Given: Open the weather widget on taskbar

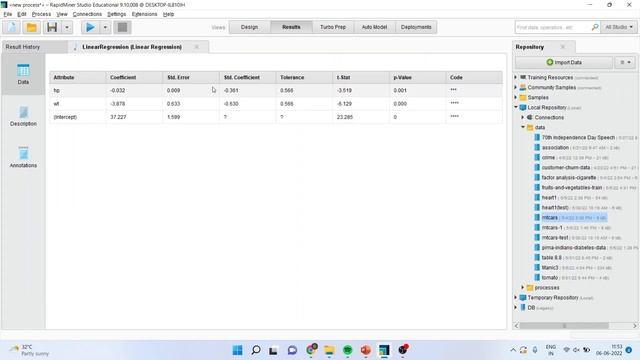Looking at the screenshot, I should [x=30, y=350].
